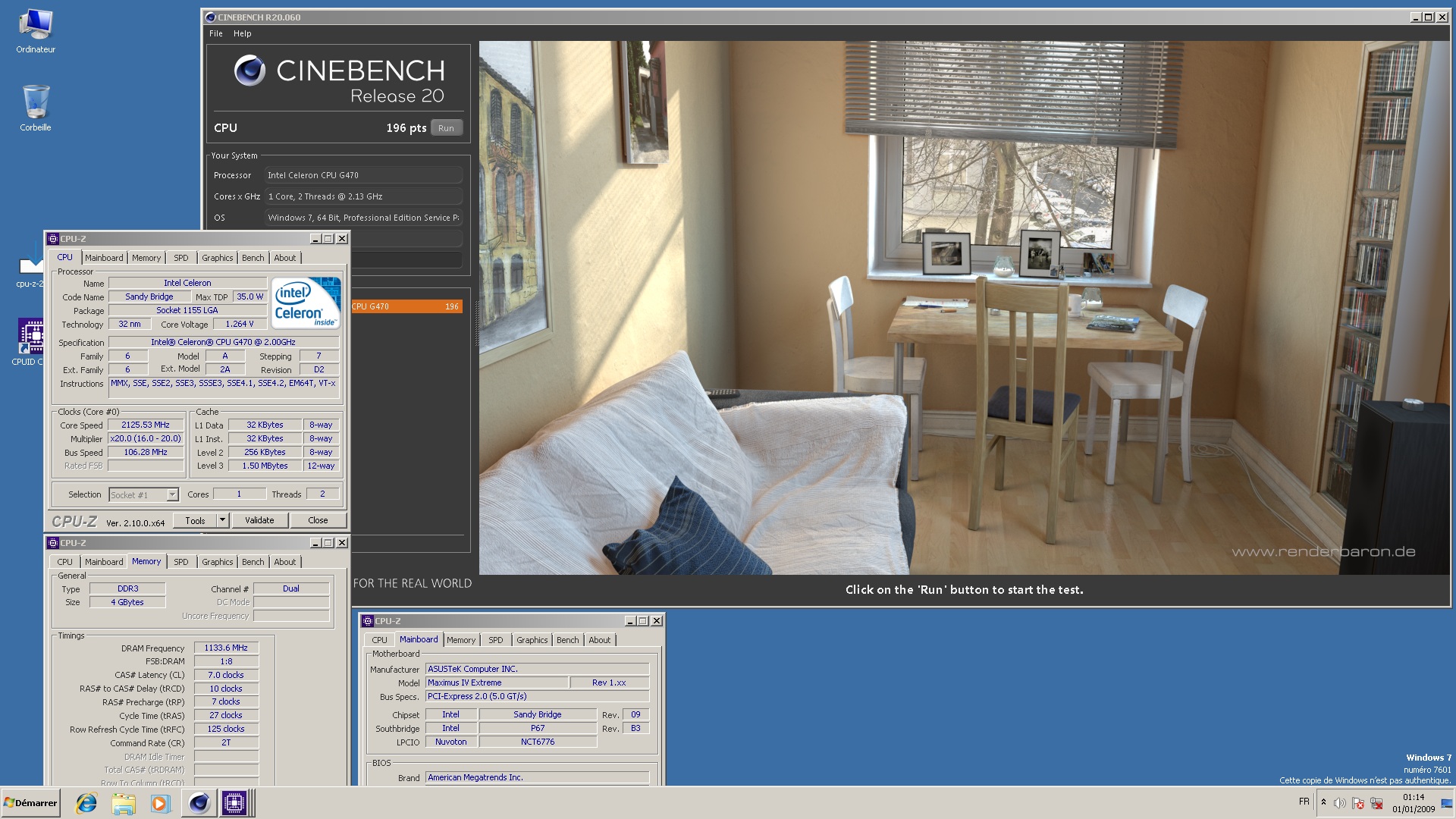Run the Cinebench CPU test
This screenshot has width=1456, height=819.
click(x=446, y=128)
